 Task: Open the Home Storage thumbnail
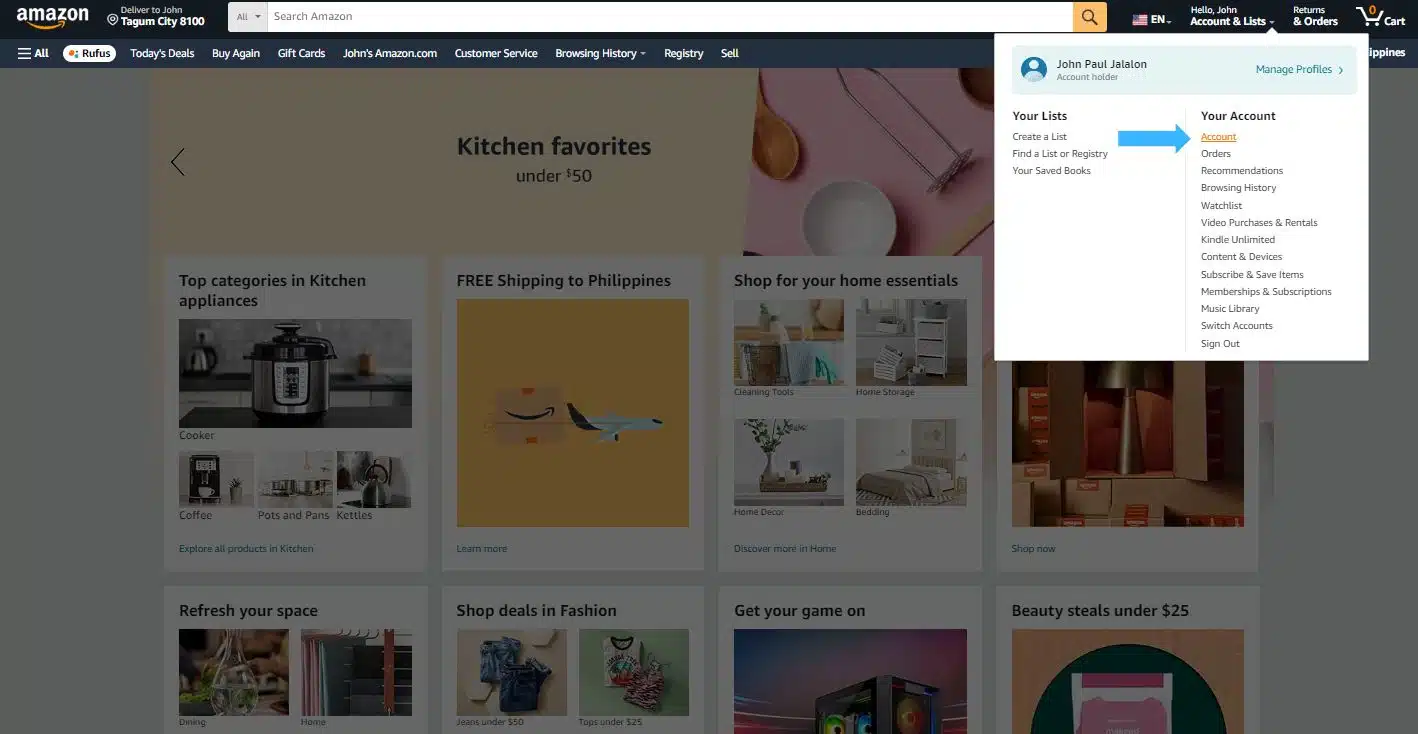(x=911, y=342)
